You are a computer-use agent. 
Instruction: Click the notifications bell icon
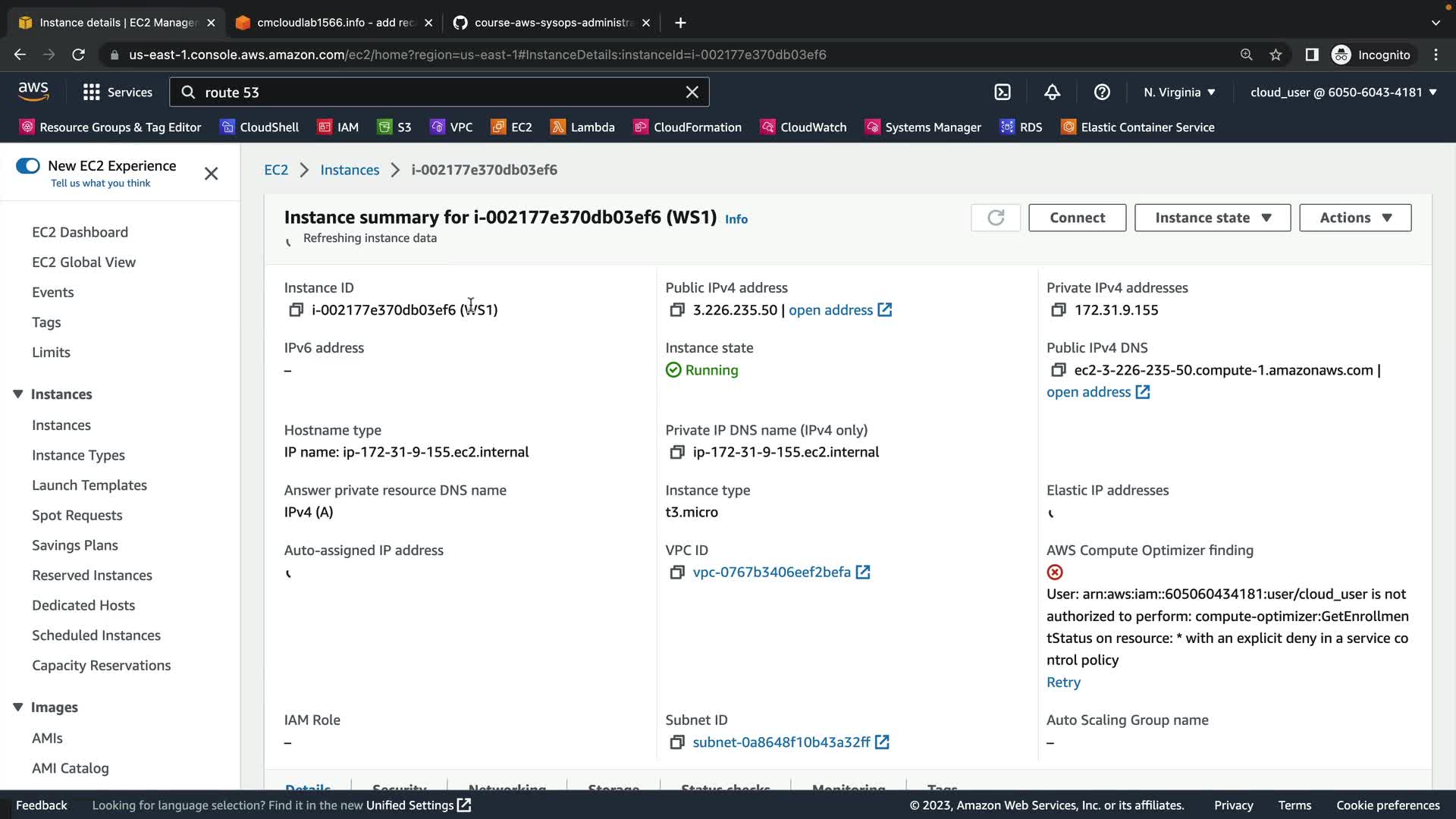(1052, 92)
